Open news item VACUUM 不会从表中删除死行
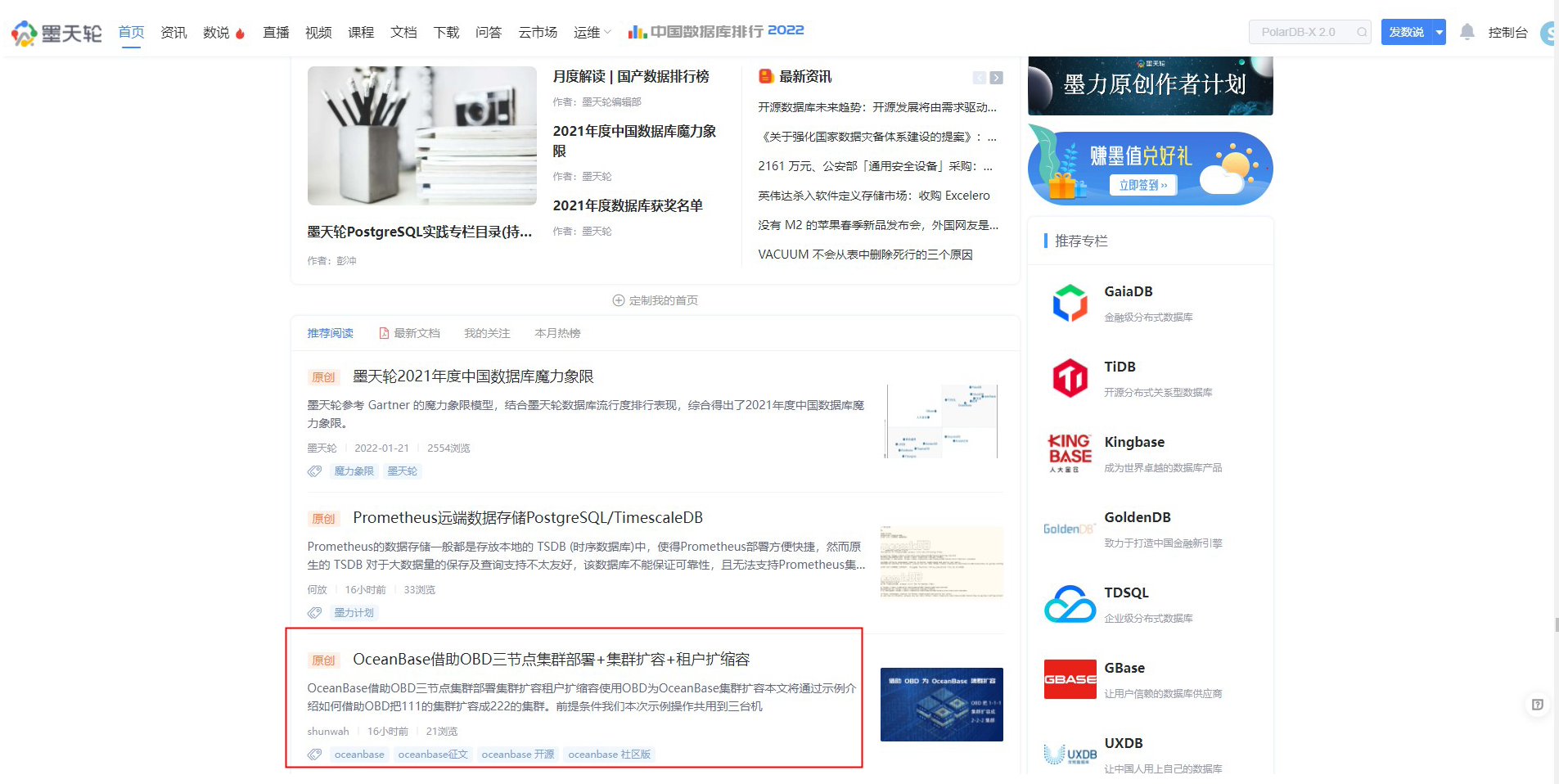1559x784 pixels. point(865,255)
